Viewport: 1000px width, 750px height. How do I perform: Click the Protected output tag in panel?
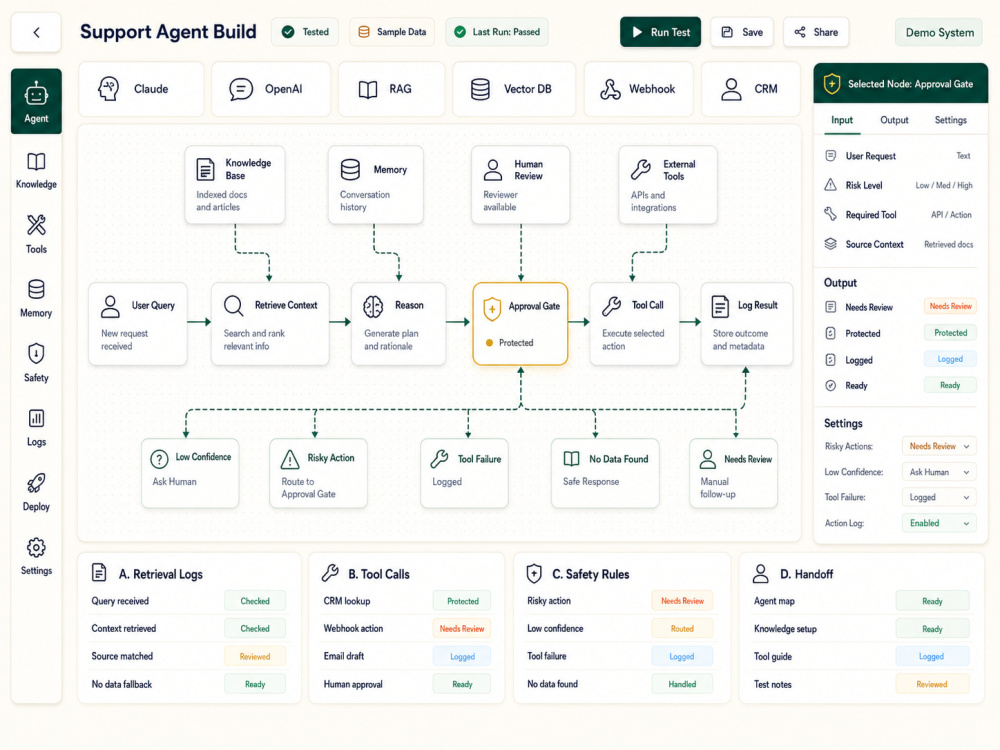pyautogui.click(x=950, y=333)
